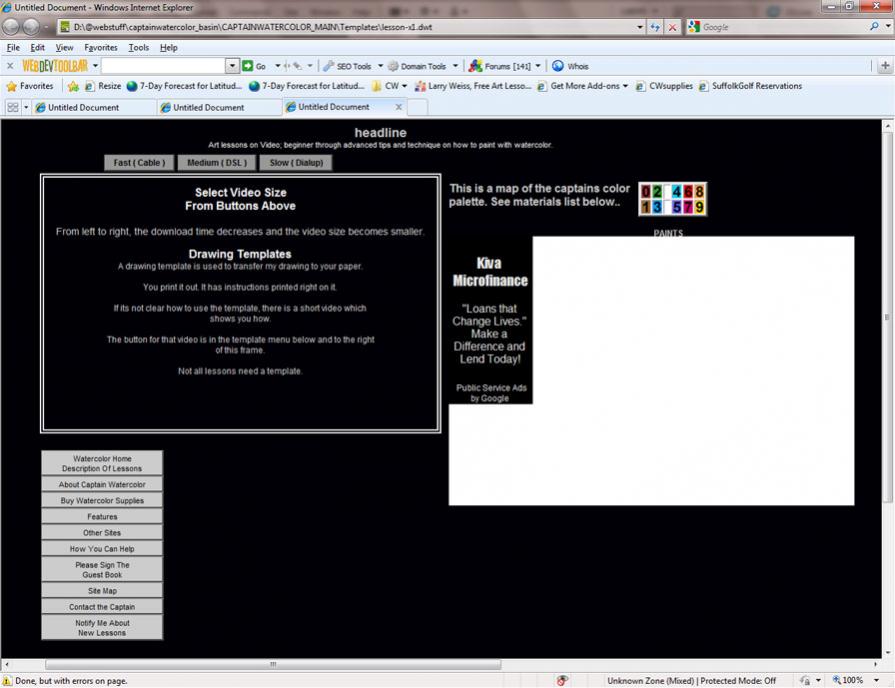This screenshot has width=895, height=688.
Task: Open the Help menu
Action: tap(168, 48)
